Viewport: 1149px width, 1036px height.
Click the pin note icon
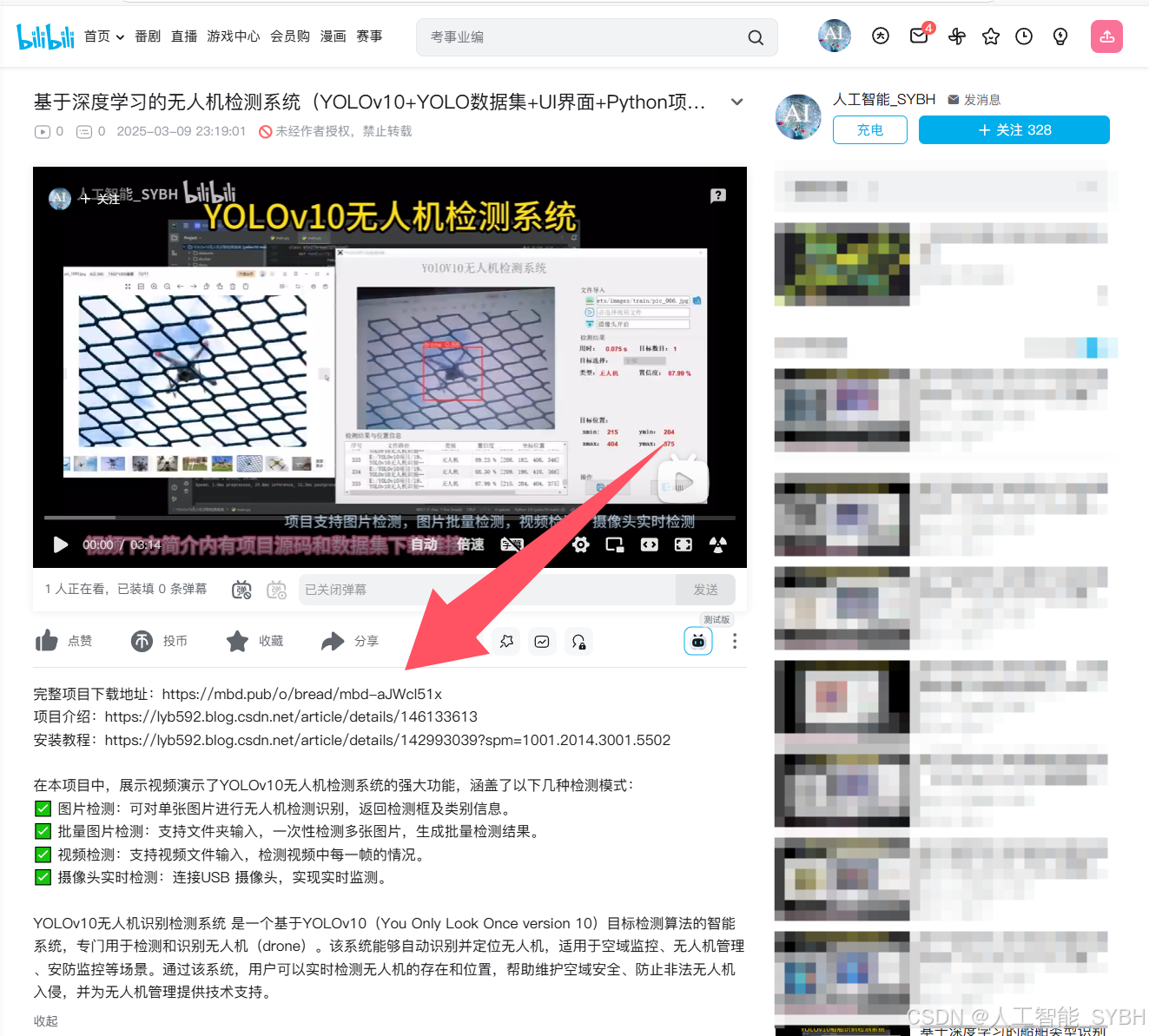(x=507, y=642)
